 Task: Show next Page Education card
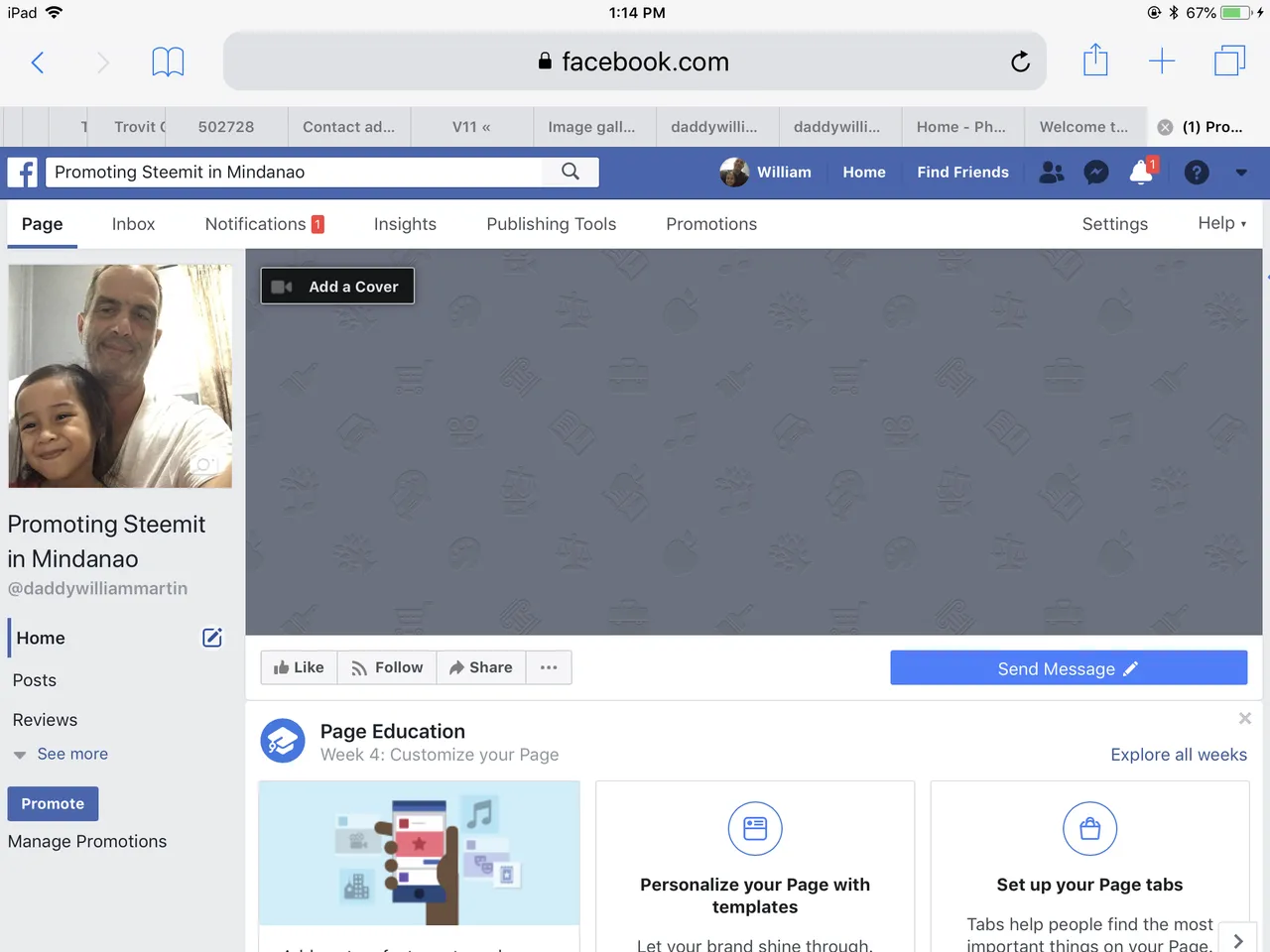click(x=1238, y=940)
